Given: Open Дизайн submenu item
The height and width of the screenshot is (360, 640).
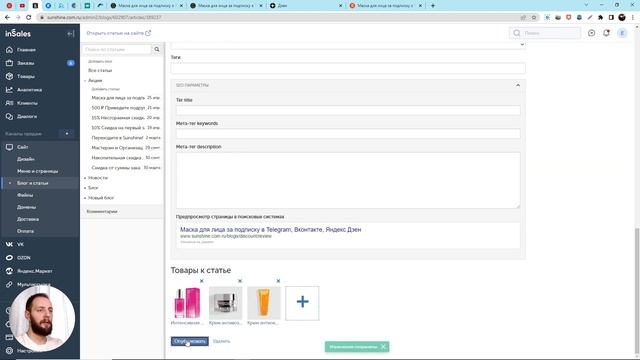Looking at the screenshot, I should [x=26, y=159].
